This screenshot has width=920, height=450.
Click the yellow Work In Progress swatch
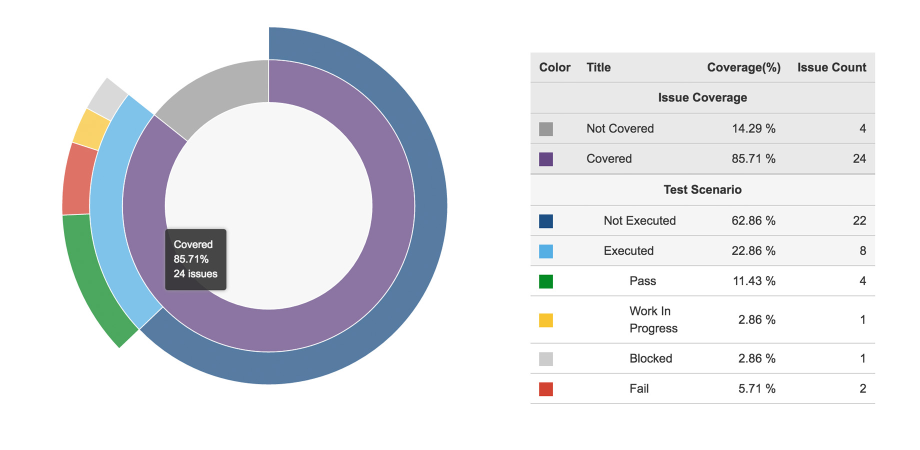point(546,320)
